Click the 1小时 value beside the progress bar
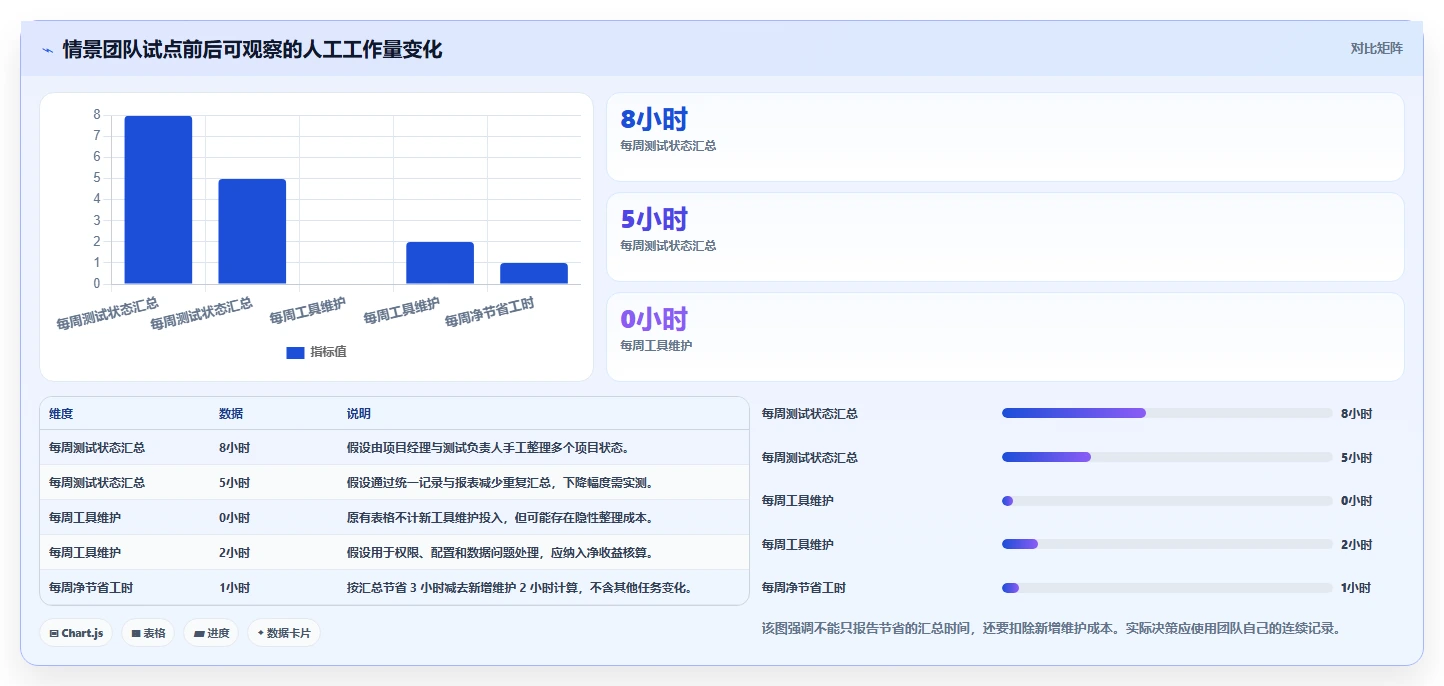Viewport: 1444px width, 686px height. 1357,588
